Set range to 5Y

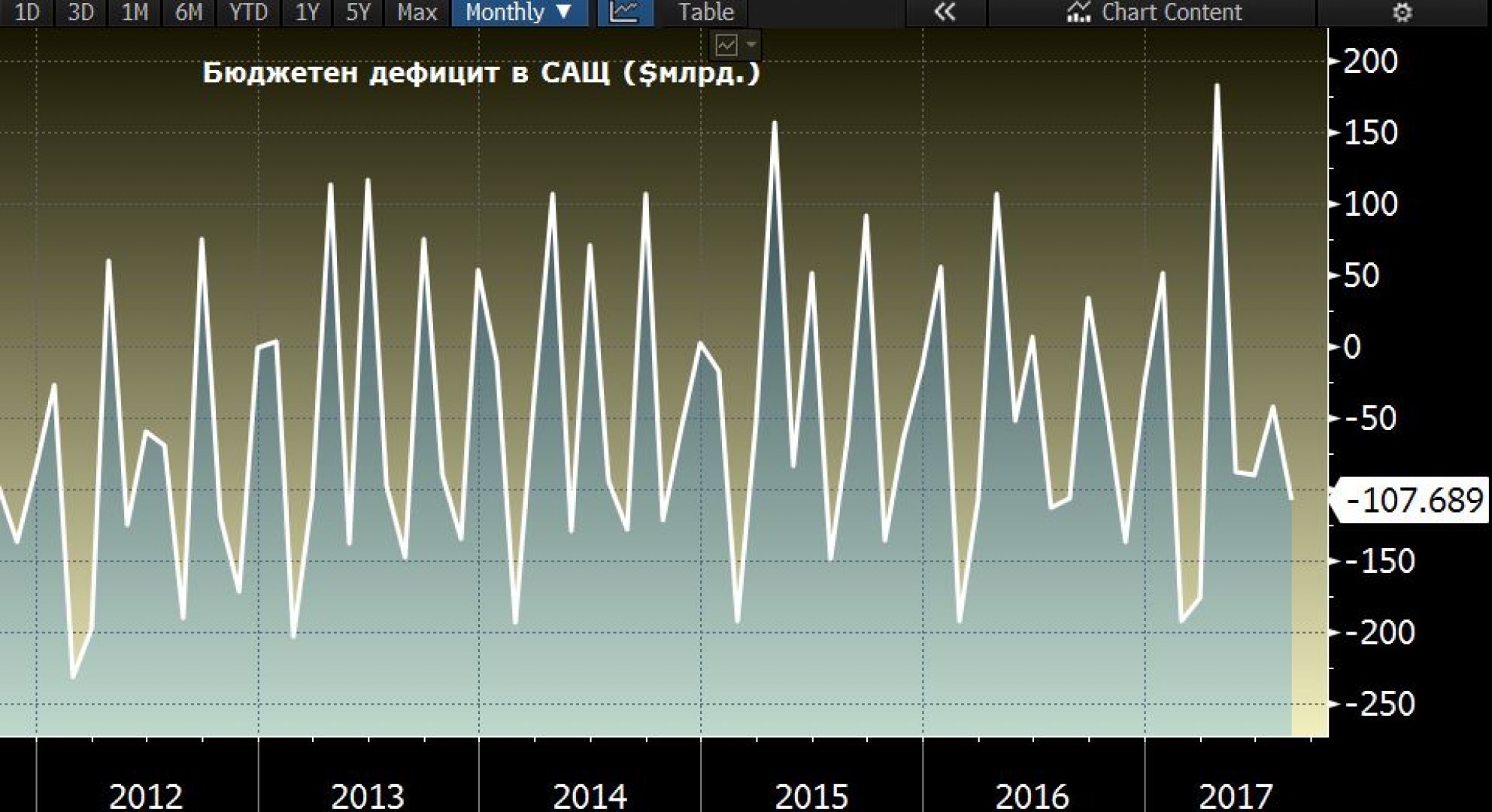coord(359,12)
